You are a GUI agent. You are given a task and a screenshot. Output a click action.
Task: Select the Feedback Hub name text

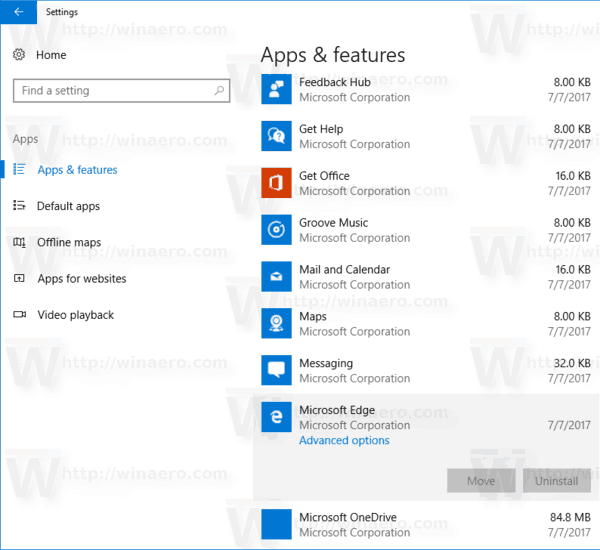point(335,82)
